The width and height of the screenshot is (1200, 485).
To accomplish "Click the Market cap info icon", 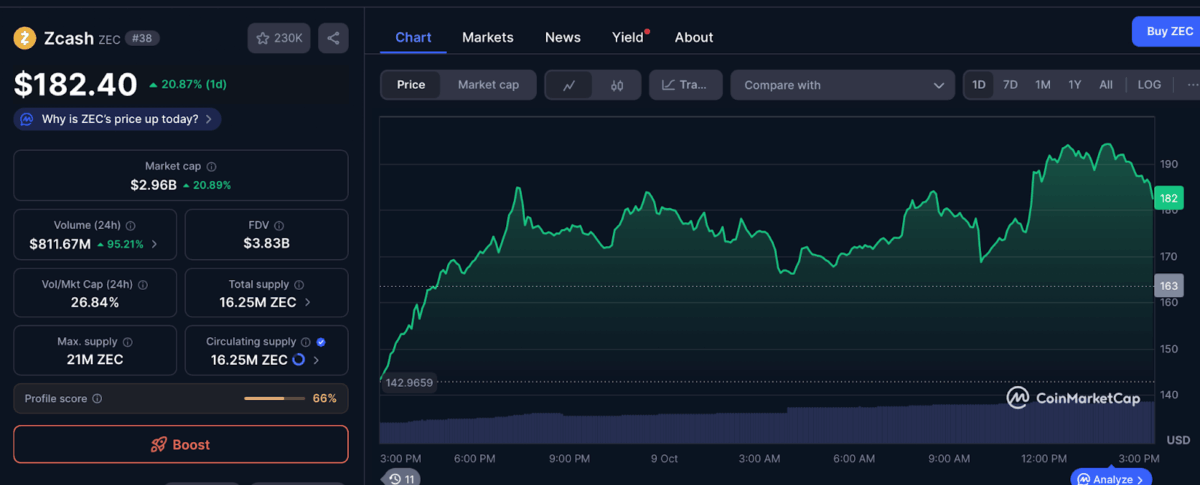I will [211, 167].
